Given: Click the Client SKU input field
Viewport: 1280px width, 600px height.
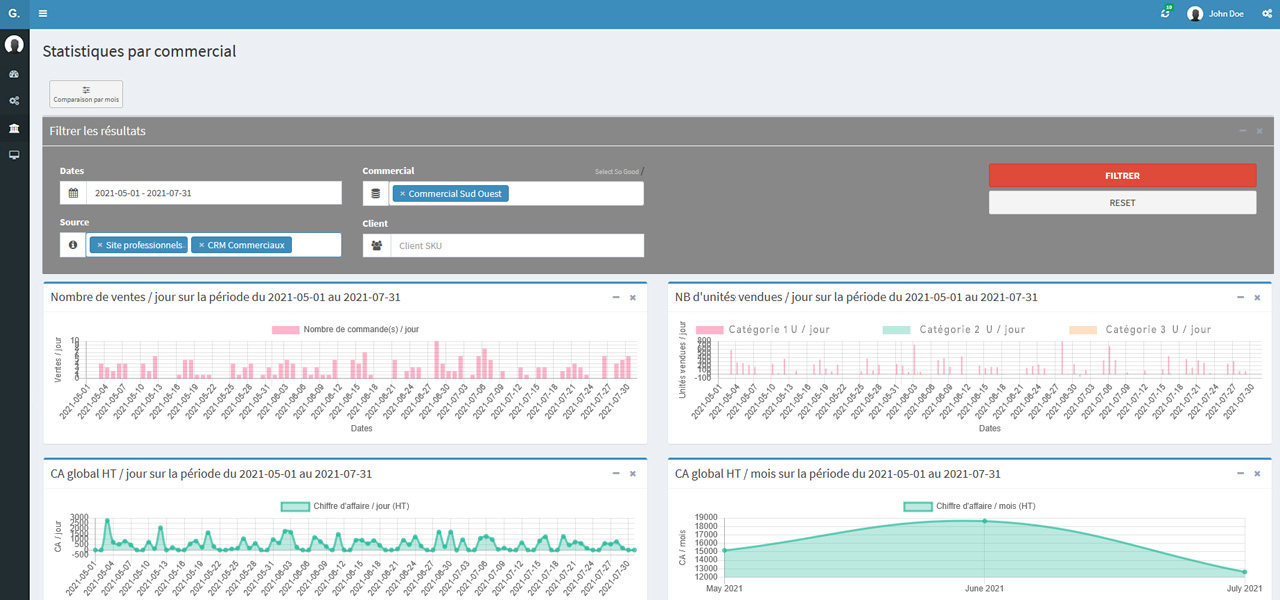Looking at the screenshot, I should point(516,245).
